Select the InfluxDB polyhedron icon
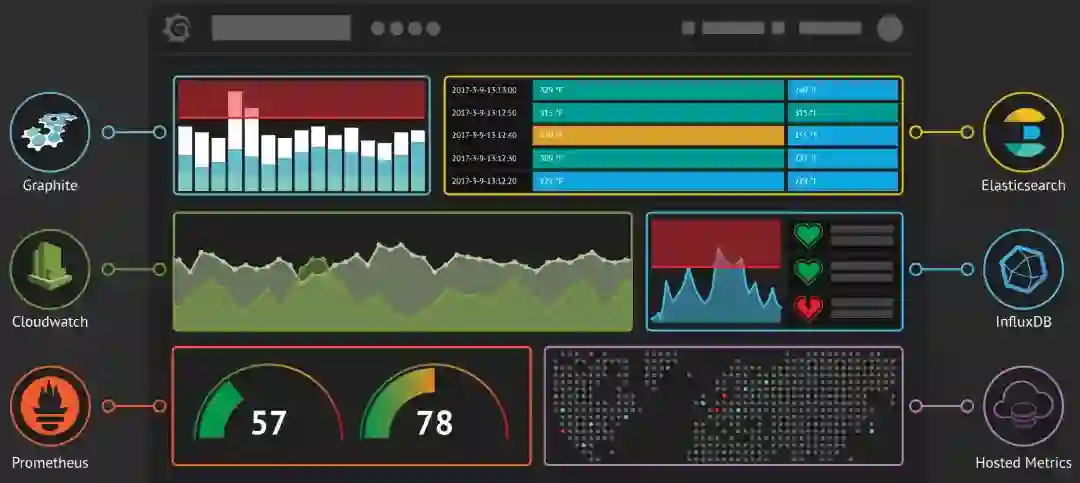Screen dimensions: 1080x483 point(1023,269)
